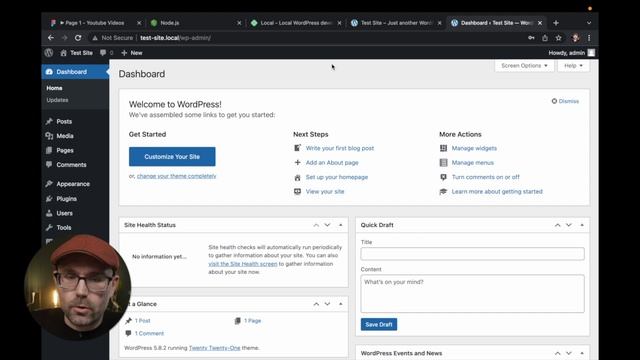This screenshot has width=640, height=360.
Task: Select Dashboard in sidebar
Action: (75, 72)
